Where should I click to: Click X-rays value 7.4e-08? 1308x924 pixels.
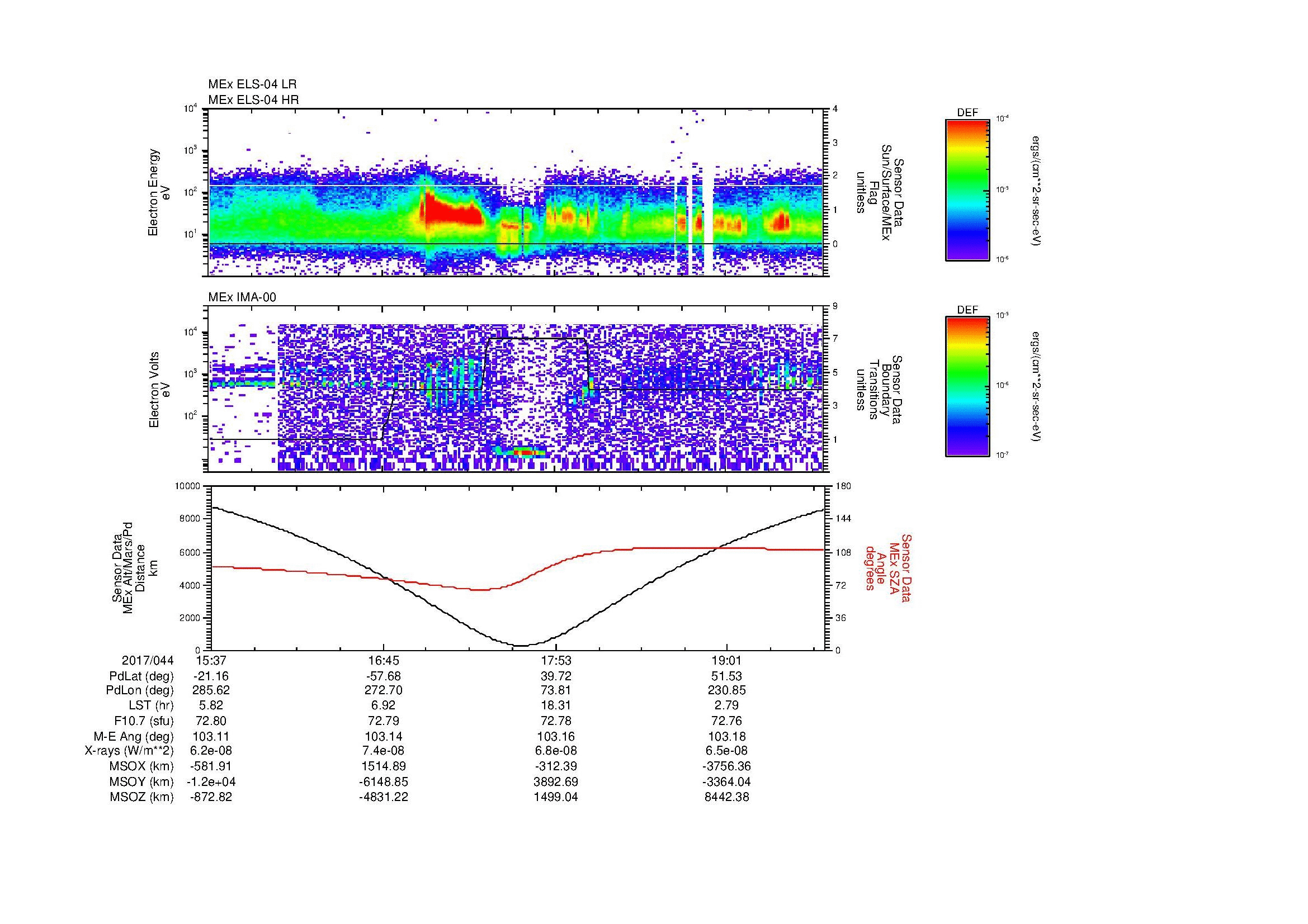click(384, 751)
